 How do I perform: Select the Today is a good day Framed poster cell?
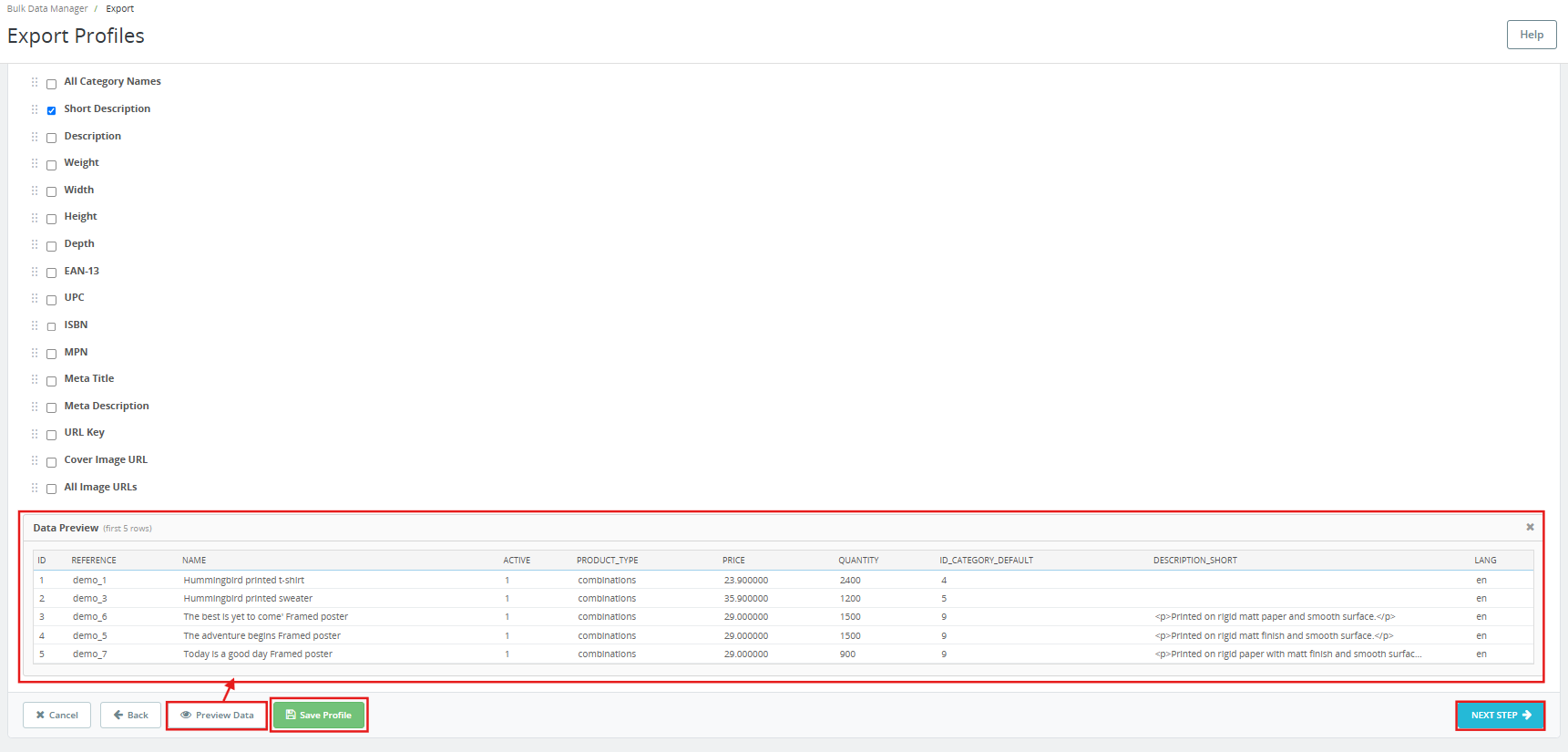[258, 654]
